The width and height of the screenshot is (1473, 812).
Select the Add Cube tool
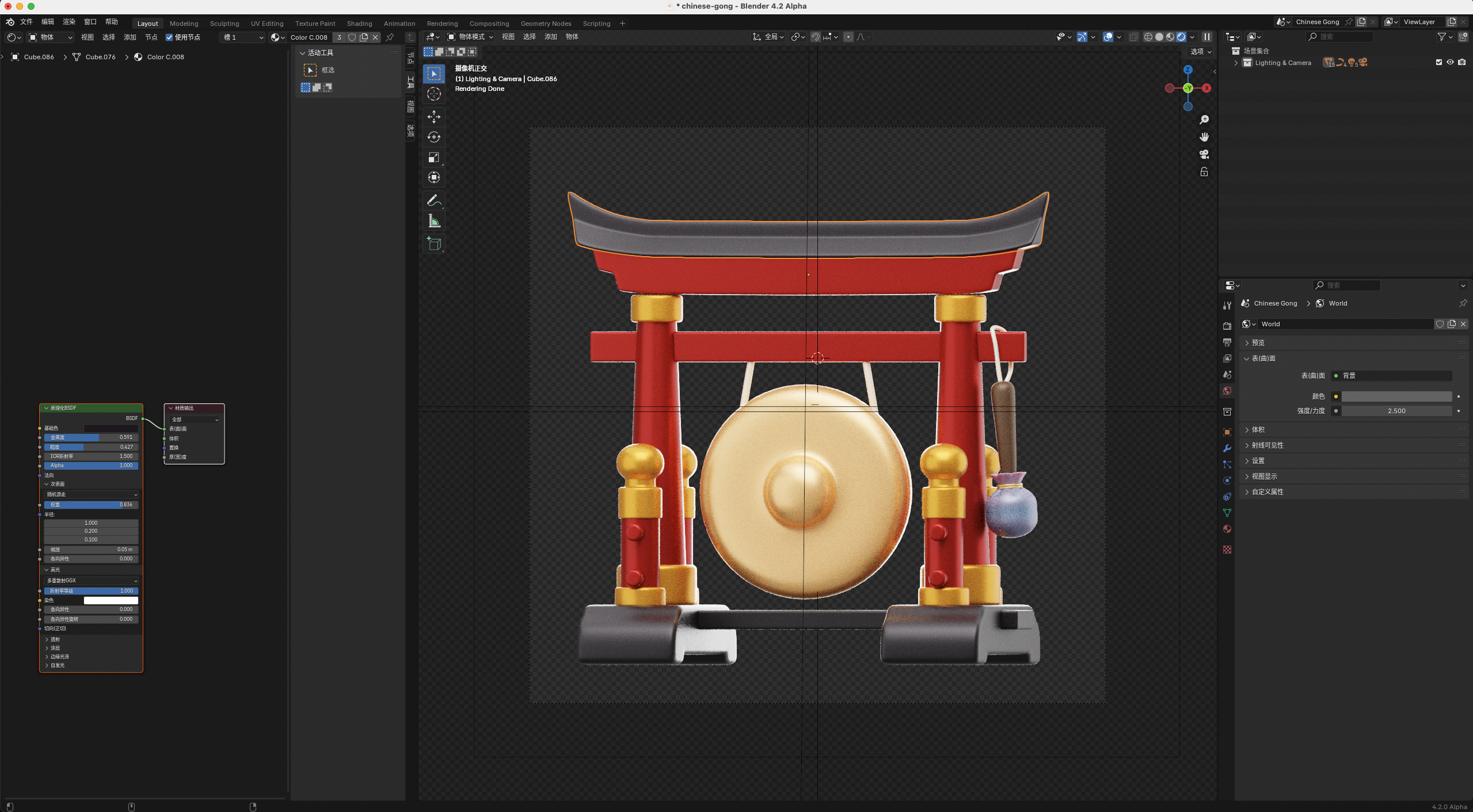(434, 244)
